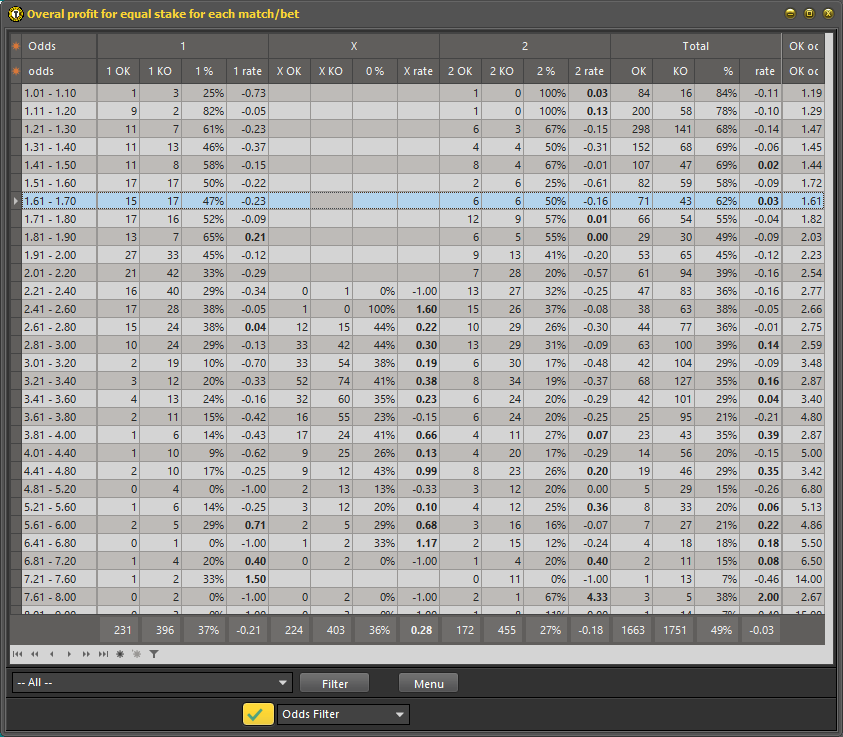This screenshot has height=737, width=843.
Task: Expand the row indicator arrow at 1.61 - 1.70
Action: (x=15, y=201)
